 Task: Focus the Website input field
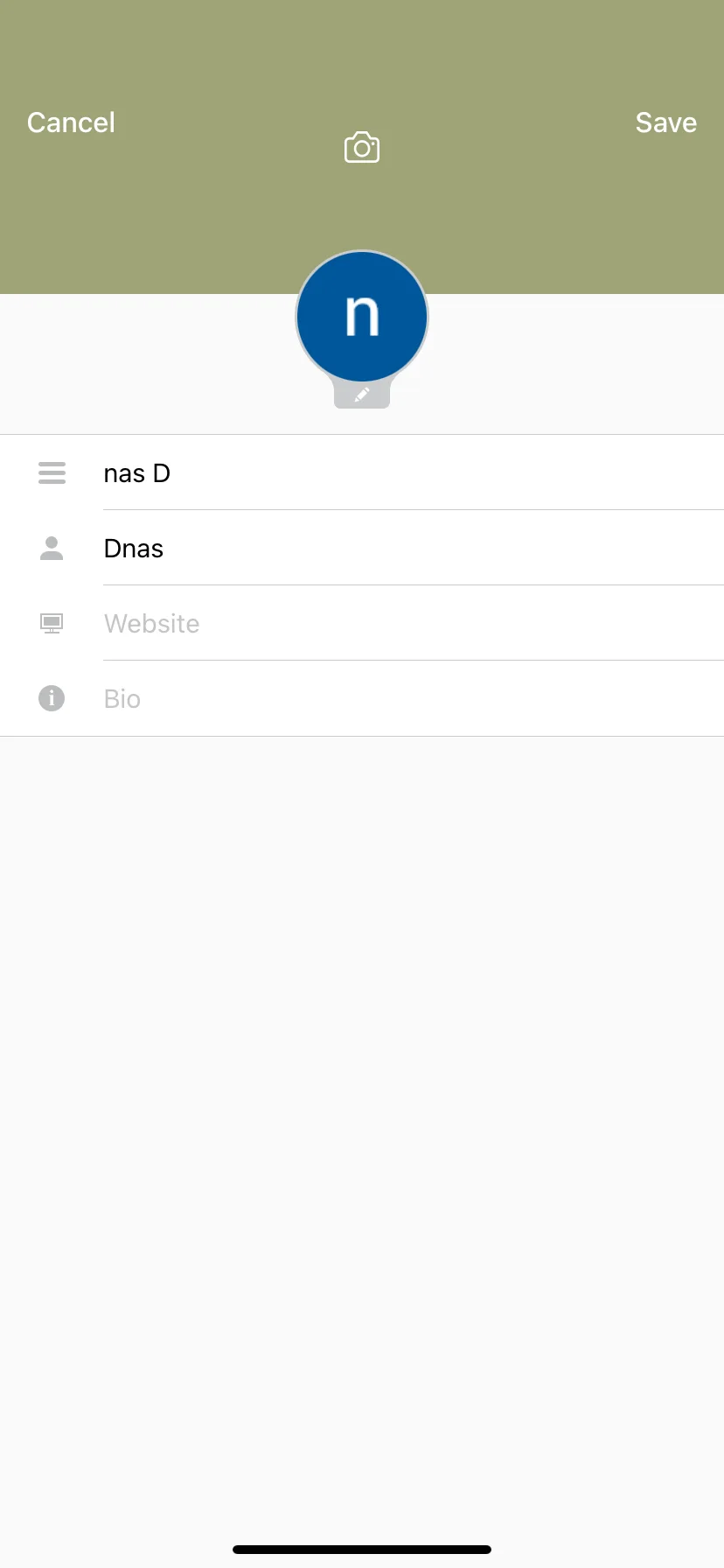414,624
